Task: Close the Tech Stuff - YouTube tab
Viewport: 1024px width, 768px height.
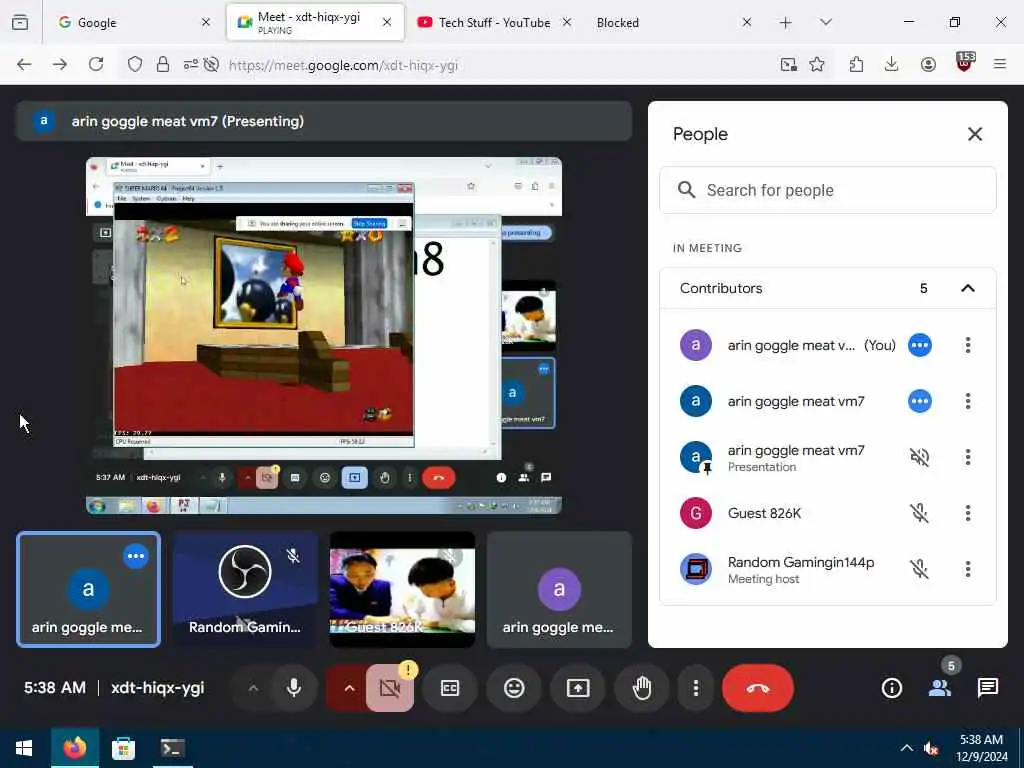Action: [567, 22]
